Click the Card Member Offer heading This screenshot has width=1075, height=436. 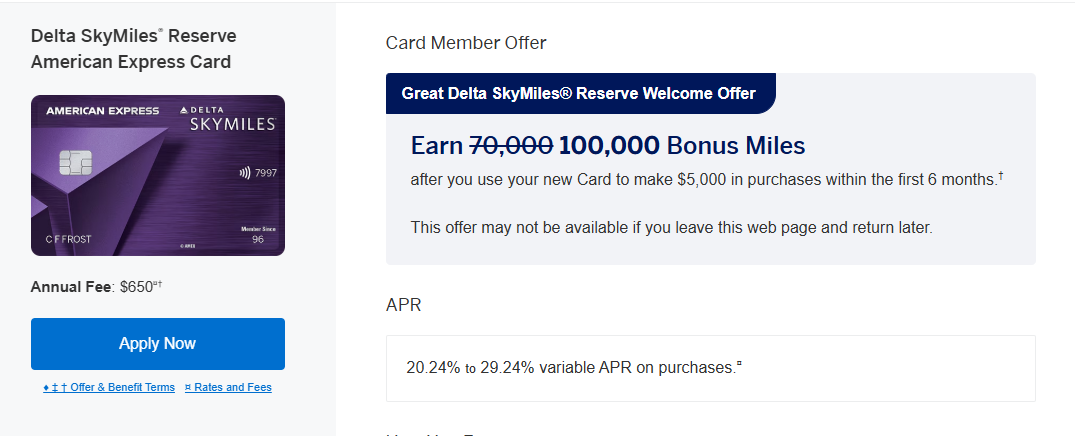point(466,43)
